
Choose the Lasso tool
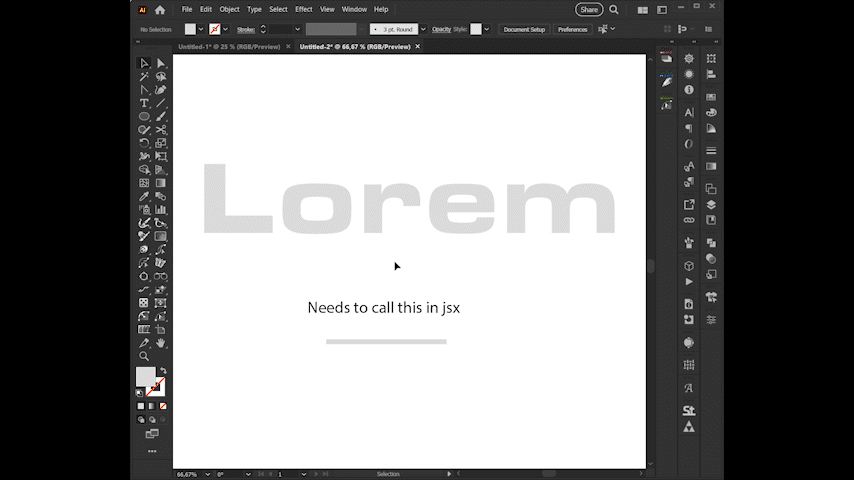(x=161, y=76)
